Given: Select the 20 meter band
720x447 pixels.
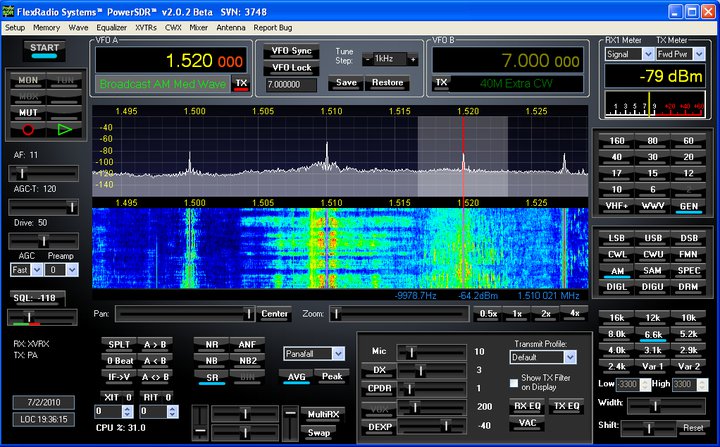Looking at the screenshot, I should point(688,157).
